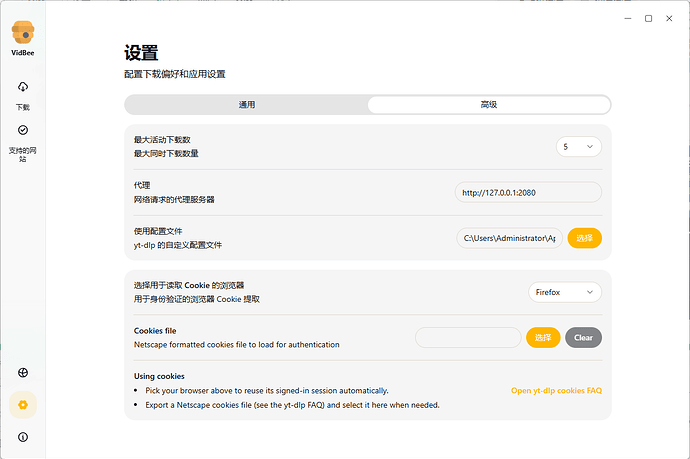690x459 pixels.
Task: Clear the Cookies file selection
Action: 584,338
